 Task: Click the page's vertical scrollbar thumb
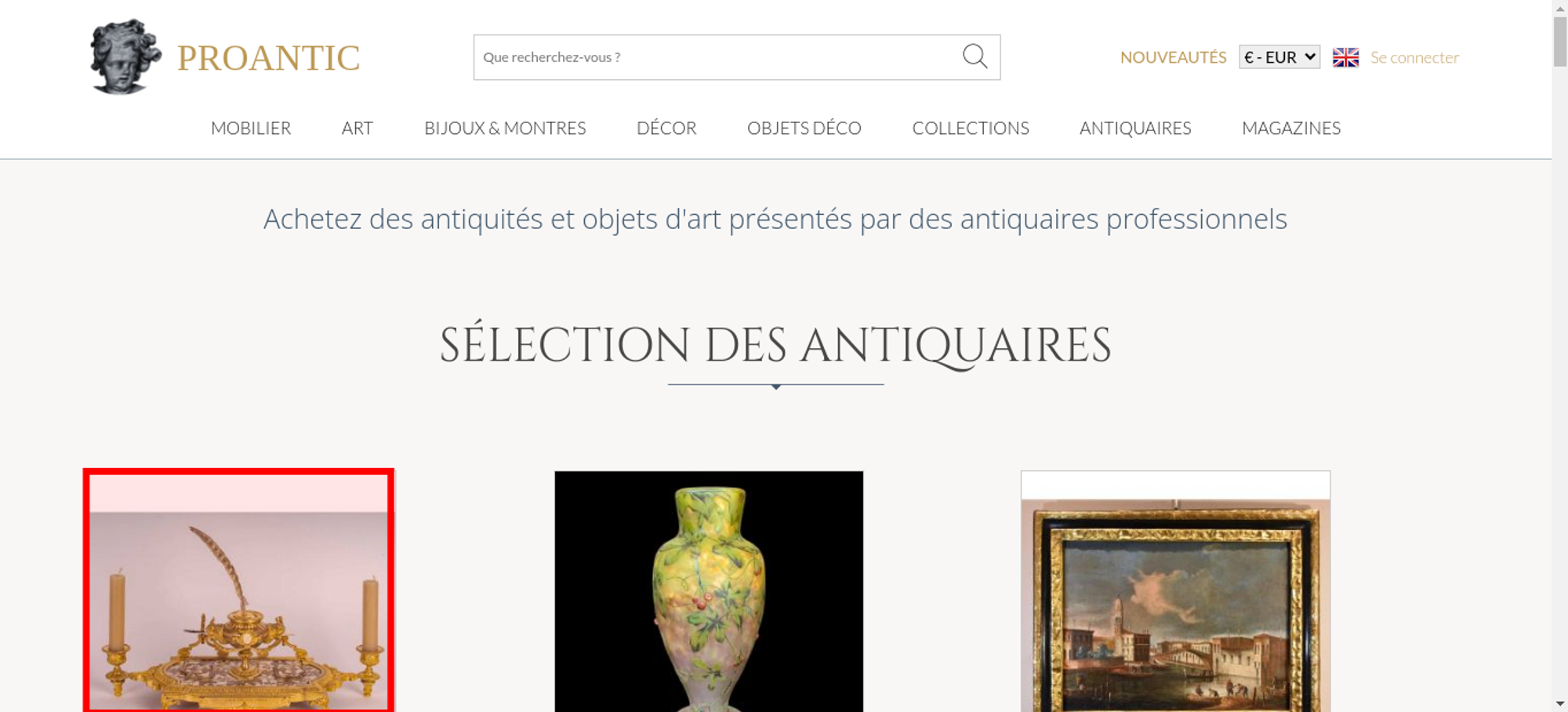[1560, 41]
